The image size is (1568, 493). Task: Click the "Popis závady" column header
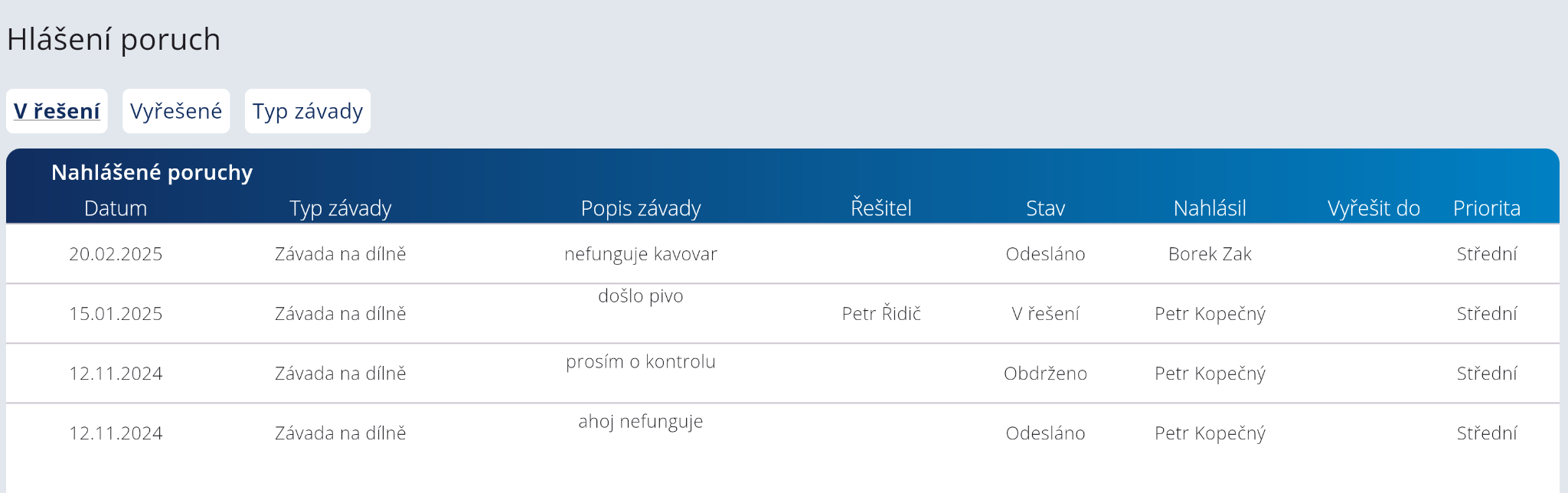(641, 208)
